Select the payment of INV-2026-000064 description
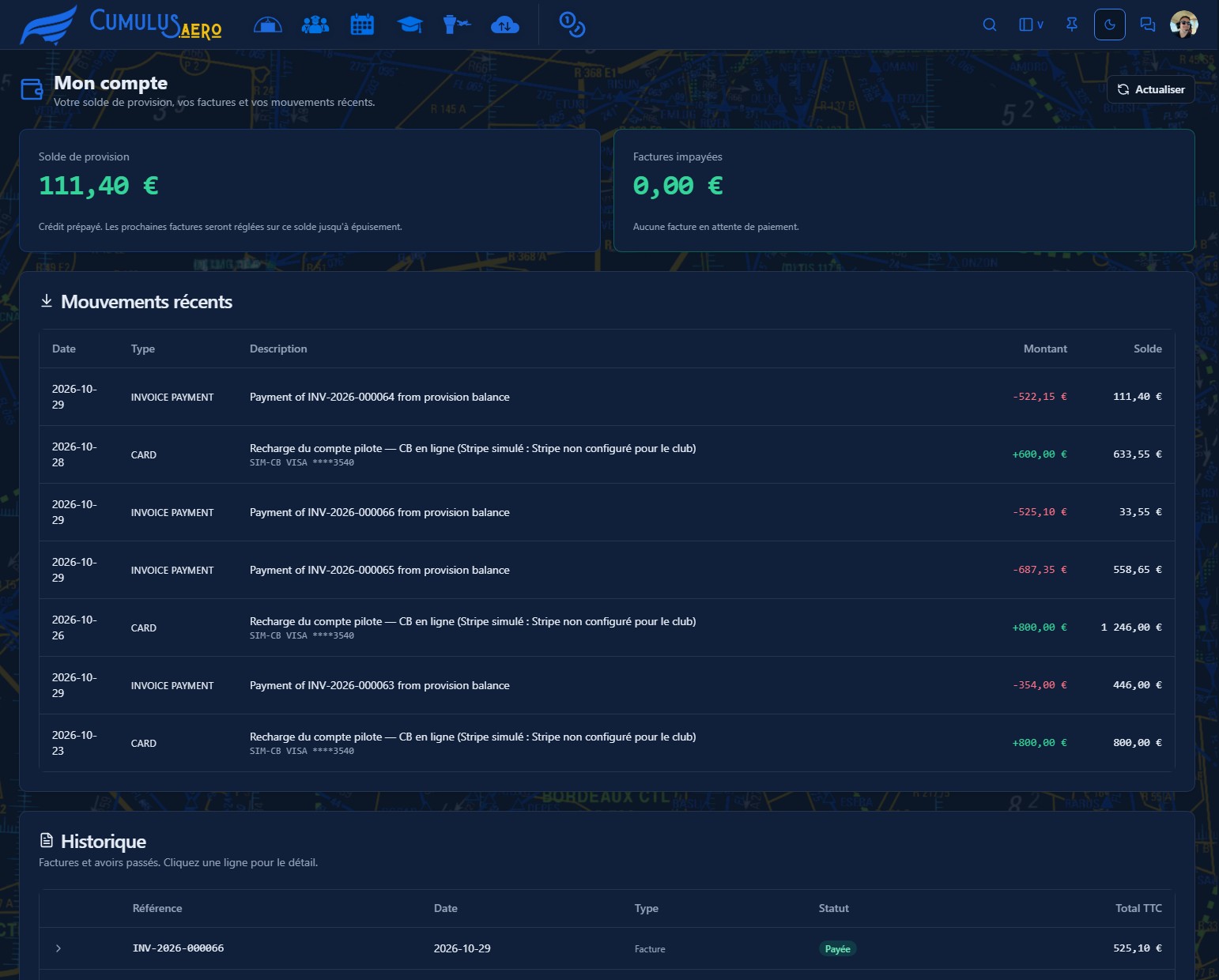This screenshot has width=1219, height=980. coord(379,397)
